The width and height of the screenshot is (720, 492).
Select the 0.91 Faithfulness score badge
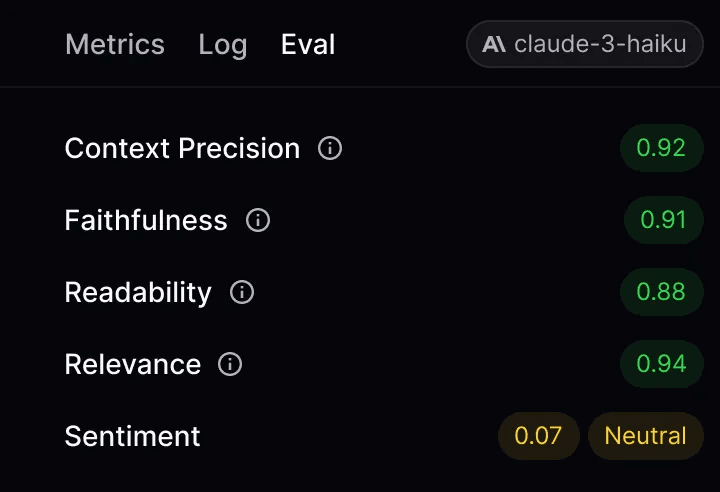[x=663, y=220]
